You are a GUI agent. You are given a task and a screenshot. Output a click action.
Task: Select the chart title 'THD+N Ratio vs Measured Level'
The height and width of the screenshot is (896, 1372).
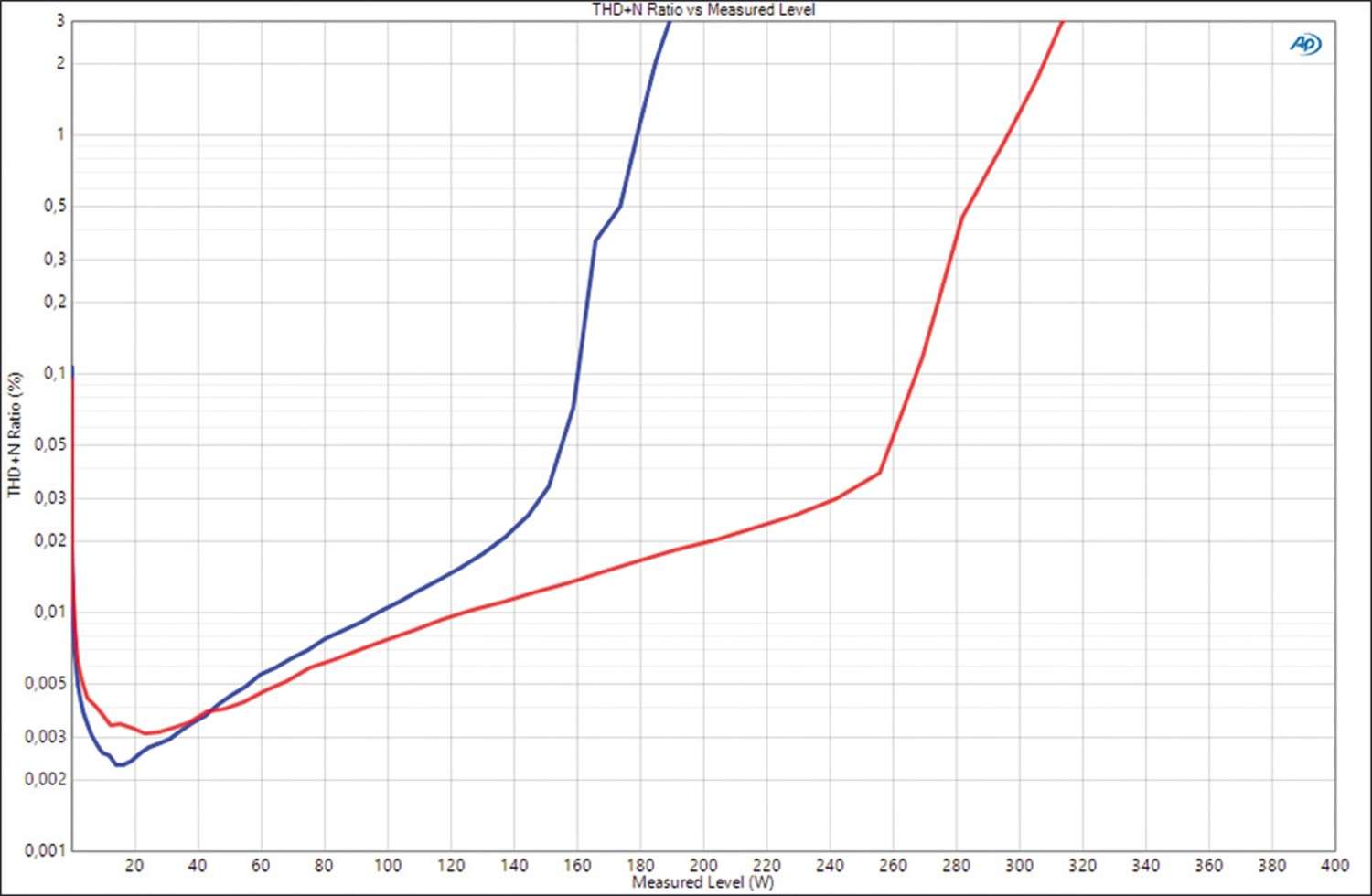tap(703, 9)
